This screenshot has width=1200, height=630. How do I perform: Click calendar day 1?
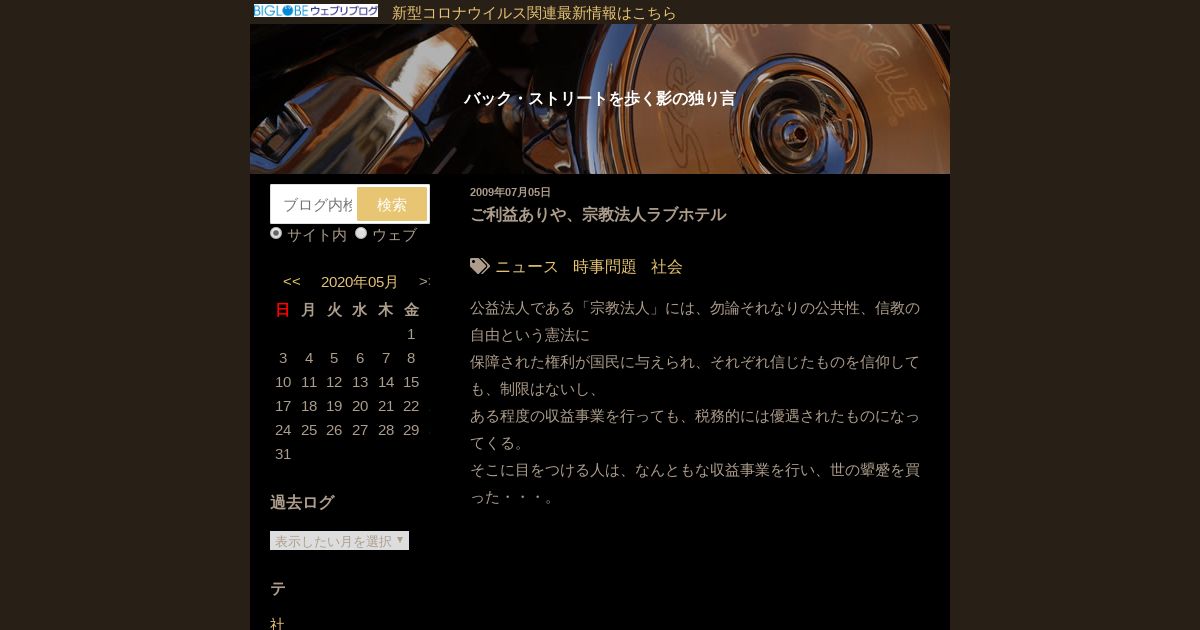click(411, 334)
